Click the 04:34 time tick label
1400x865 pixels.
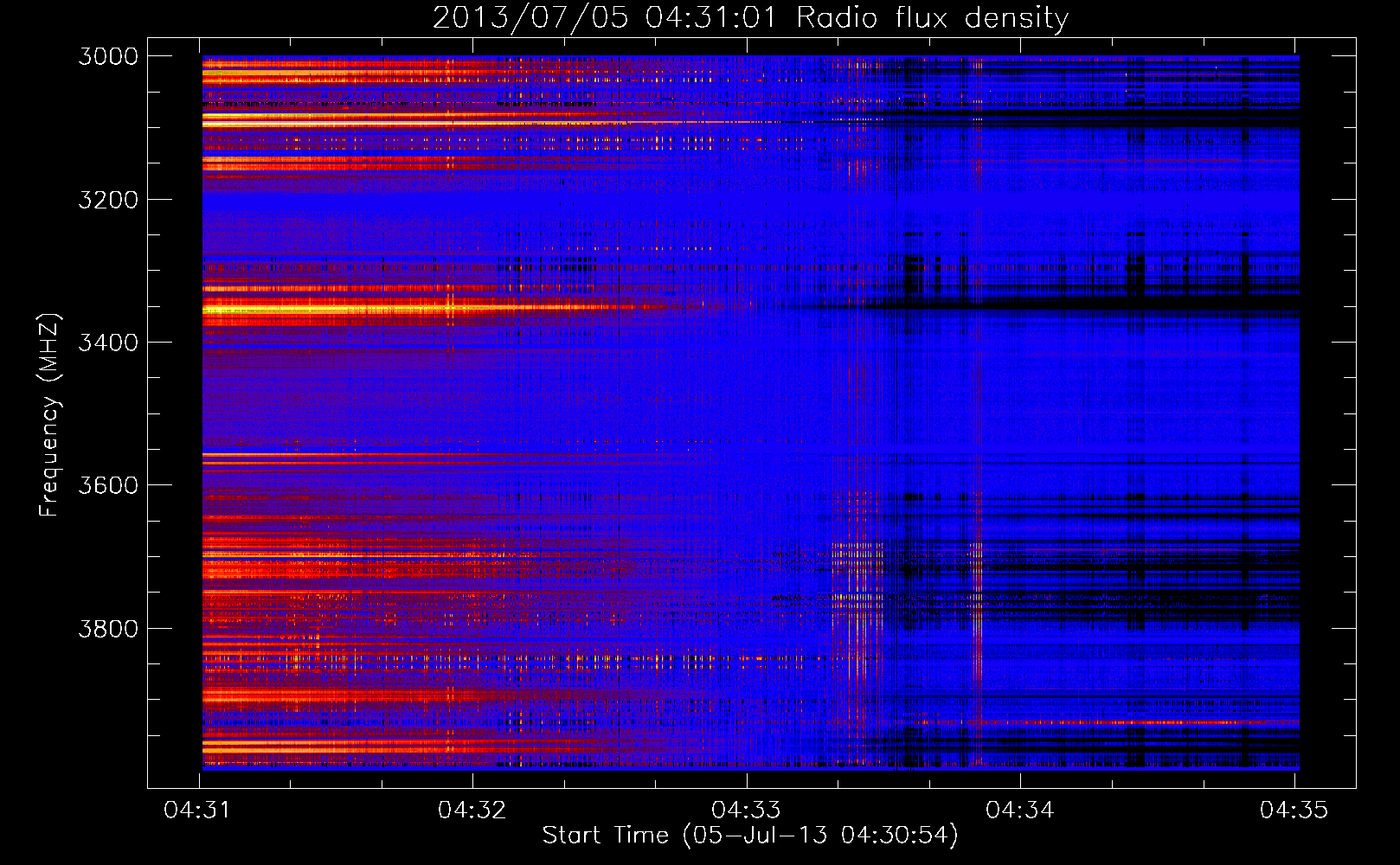pyautogui.click(x=1020, y=811)
